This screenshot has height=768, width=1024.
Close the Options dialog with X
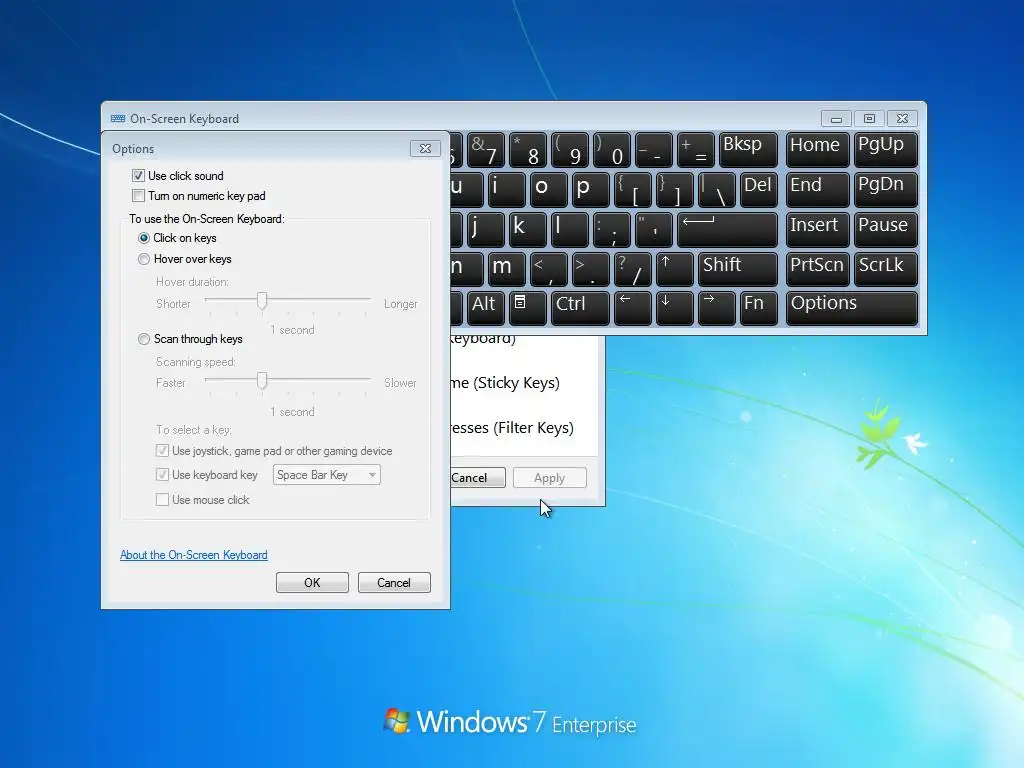(425, 149)
